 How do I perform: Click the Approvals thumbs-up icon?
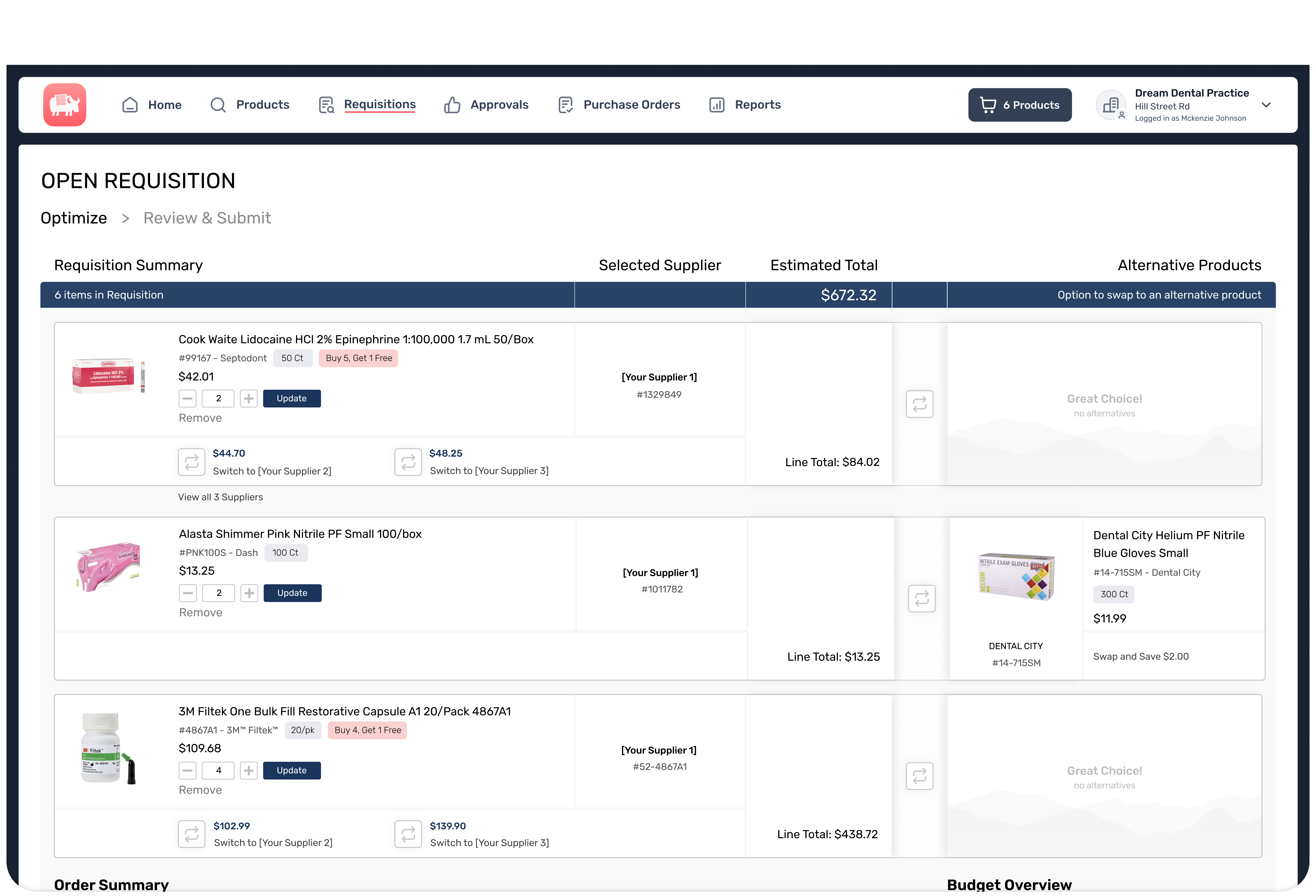pyautogui.click(x=452, y=105)
